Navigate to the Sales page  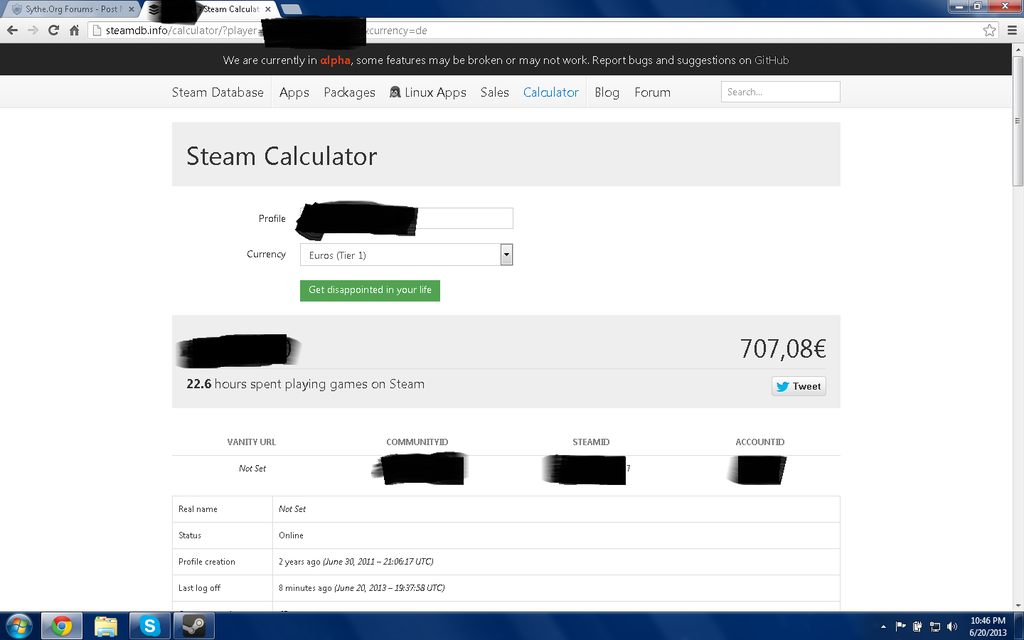tap(494, 92)
